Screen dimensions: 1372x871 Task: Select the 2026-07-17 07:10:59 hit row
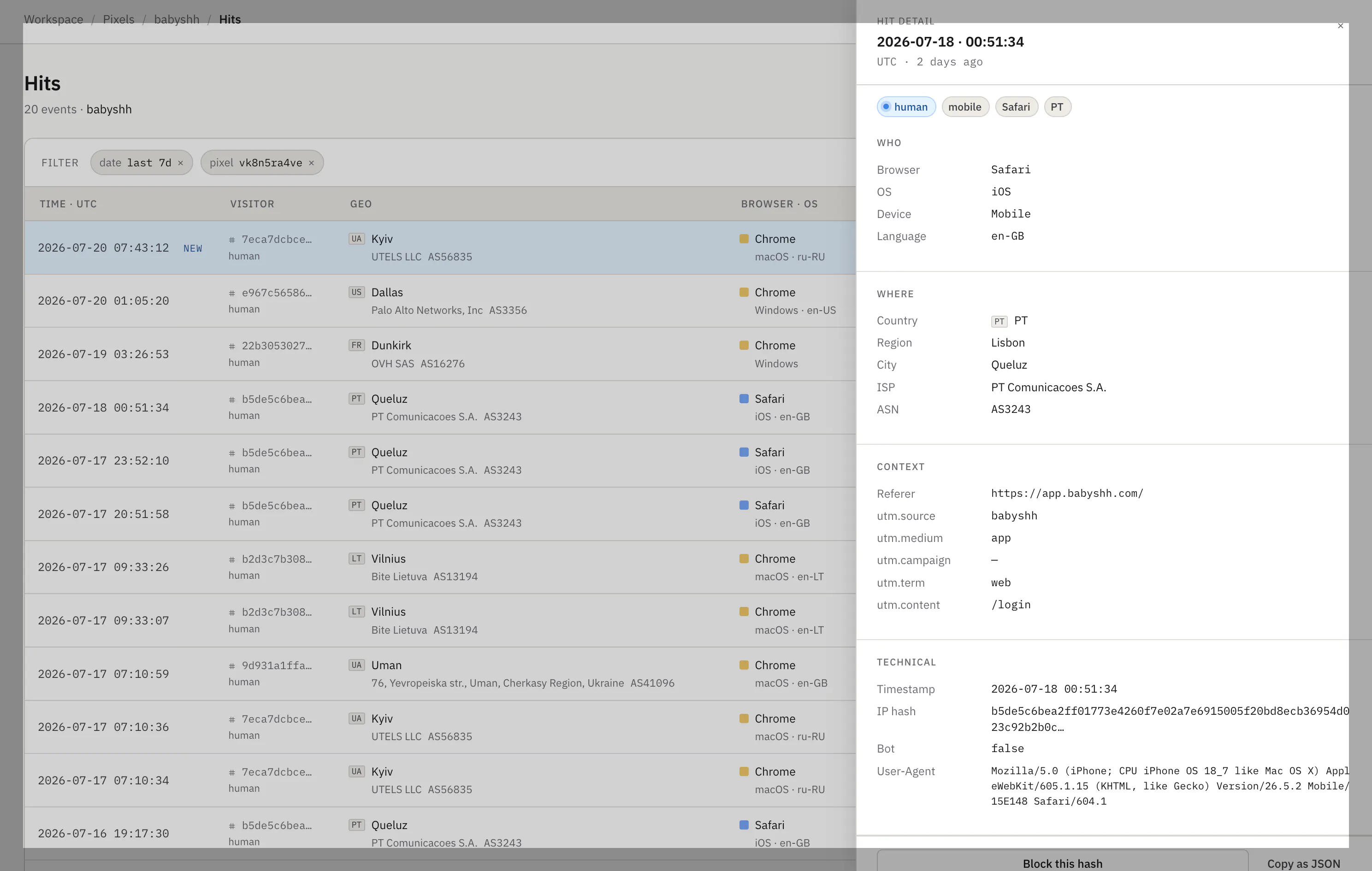440,674
